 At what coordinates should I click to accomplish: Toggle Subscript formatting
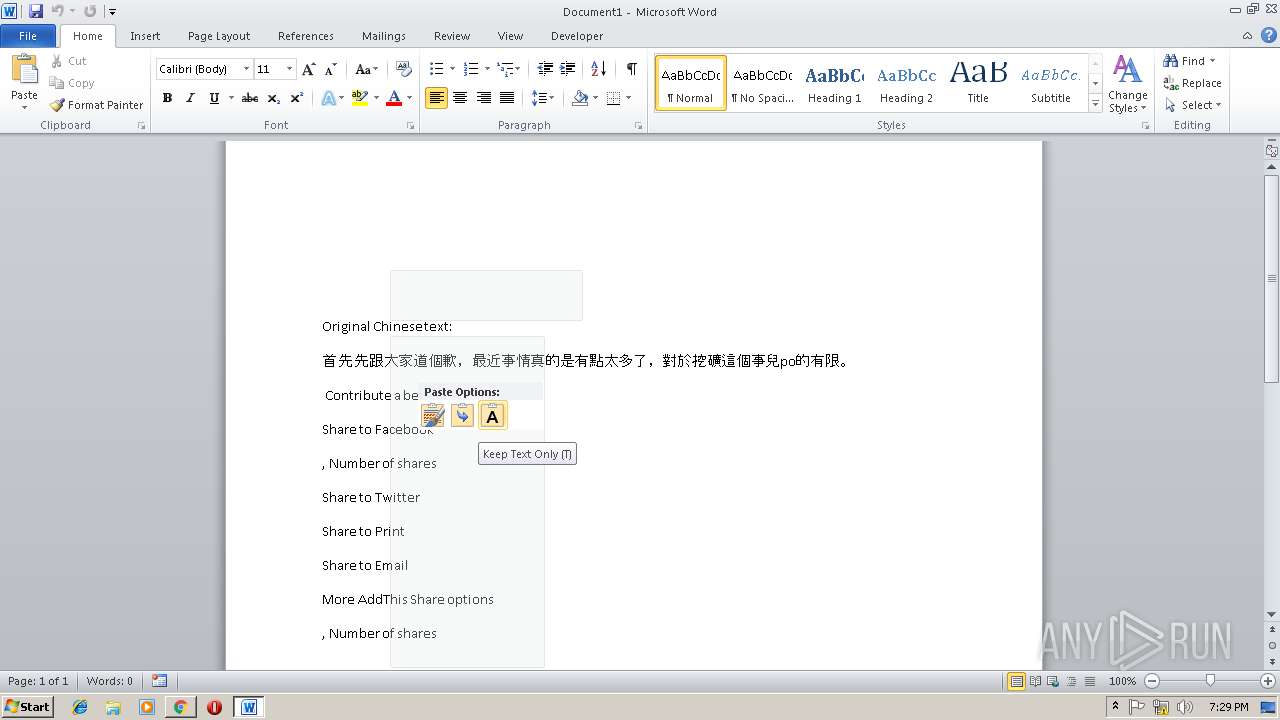click(x=273, y=98)
